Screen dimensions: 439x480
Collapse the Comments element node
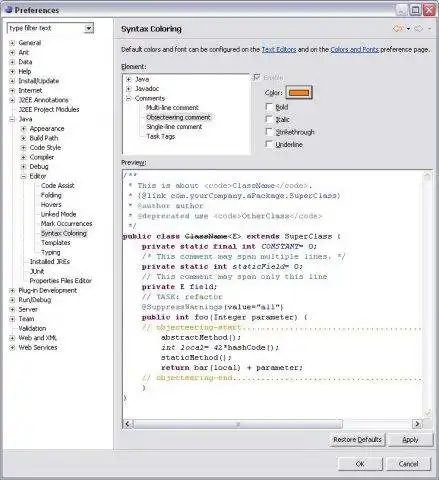click(x=129, y=98)
